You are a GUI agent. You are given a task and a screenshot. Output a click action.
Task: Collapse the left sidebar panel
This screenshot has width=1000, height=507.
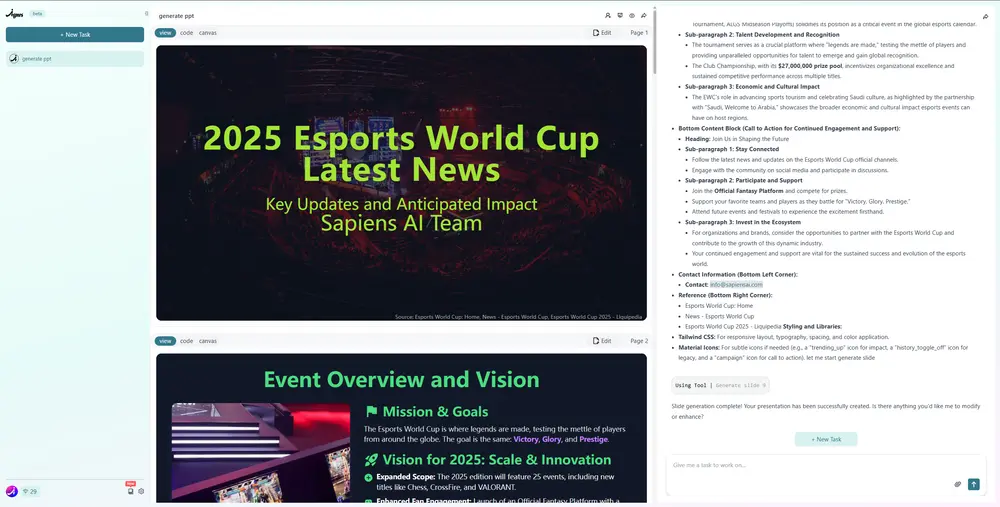tap(146, 14)
